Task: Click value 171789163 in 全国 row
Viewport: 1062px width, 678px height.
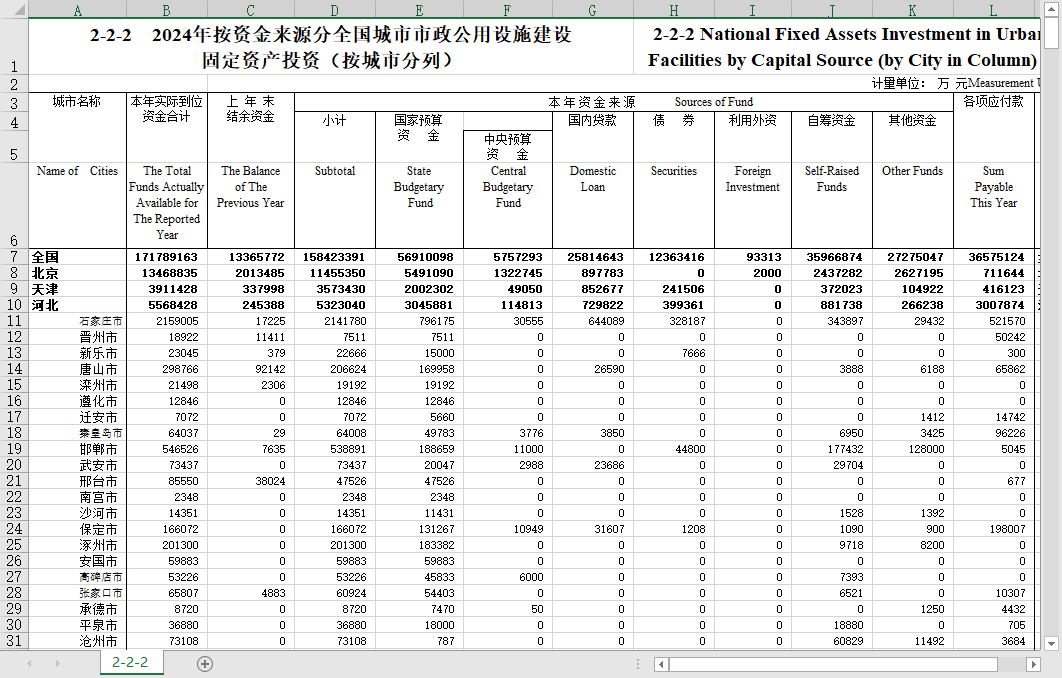Action: pyautogui.click(x=167, y=257)
